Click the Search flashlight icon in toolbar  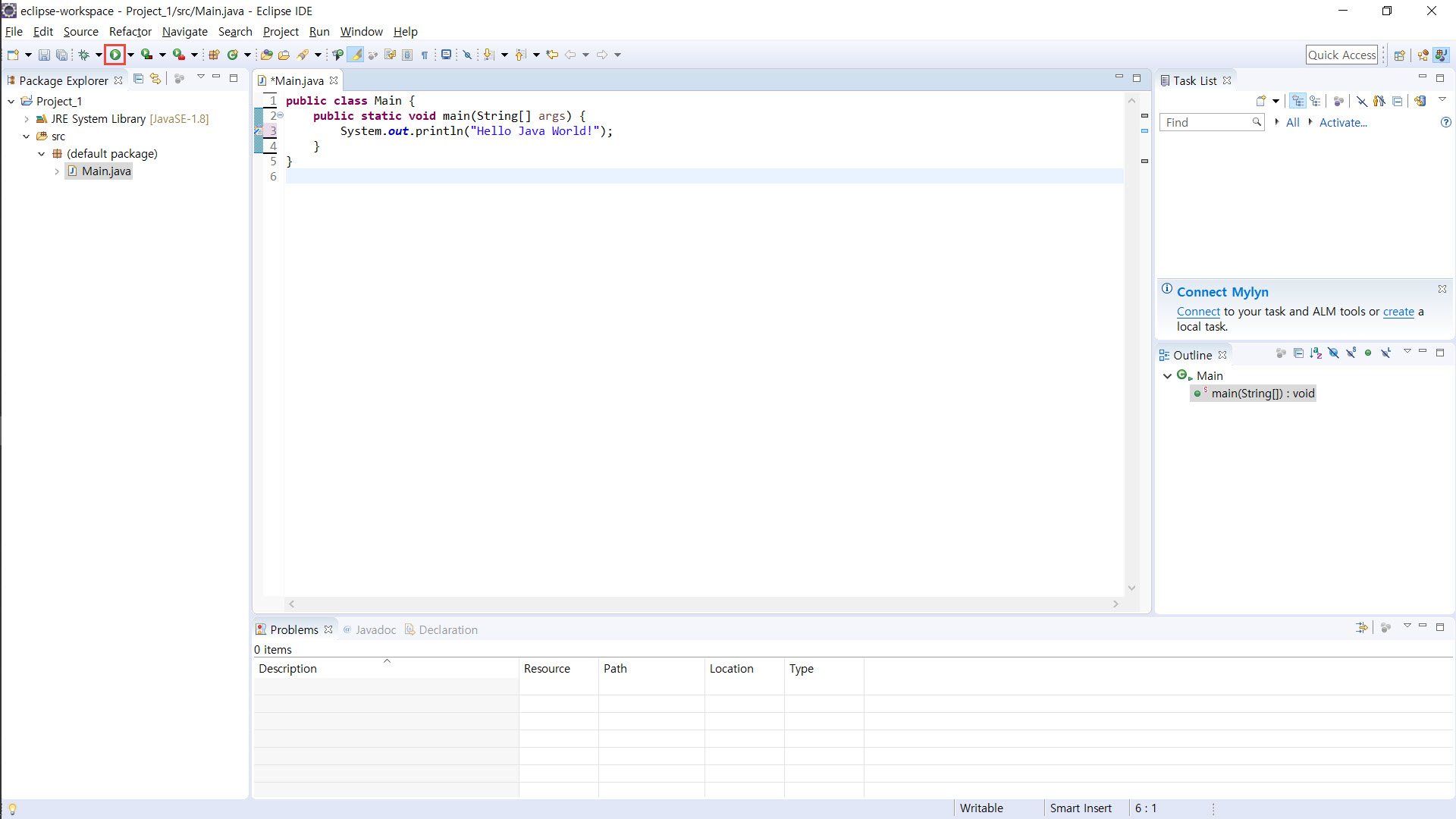pos(303,55)
